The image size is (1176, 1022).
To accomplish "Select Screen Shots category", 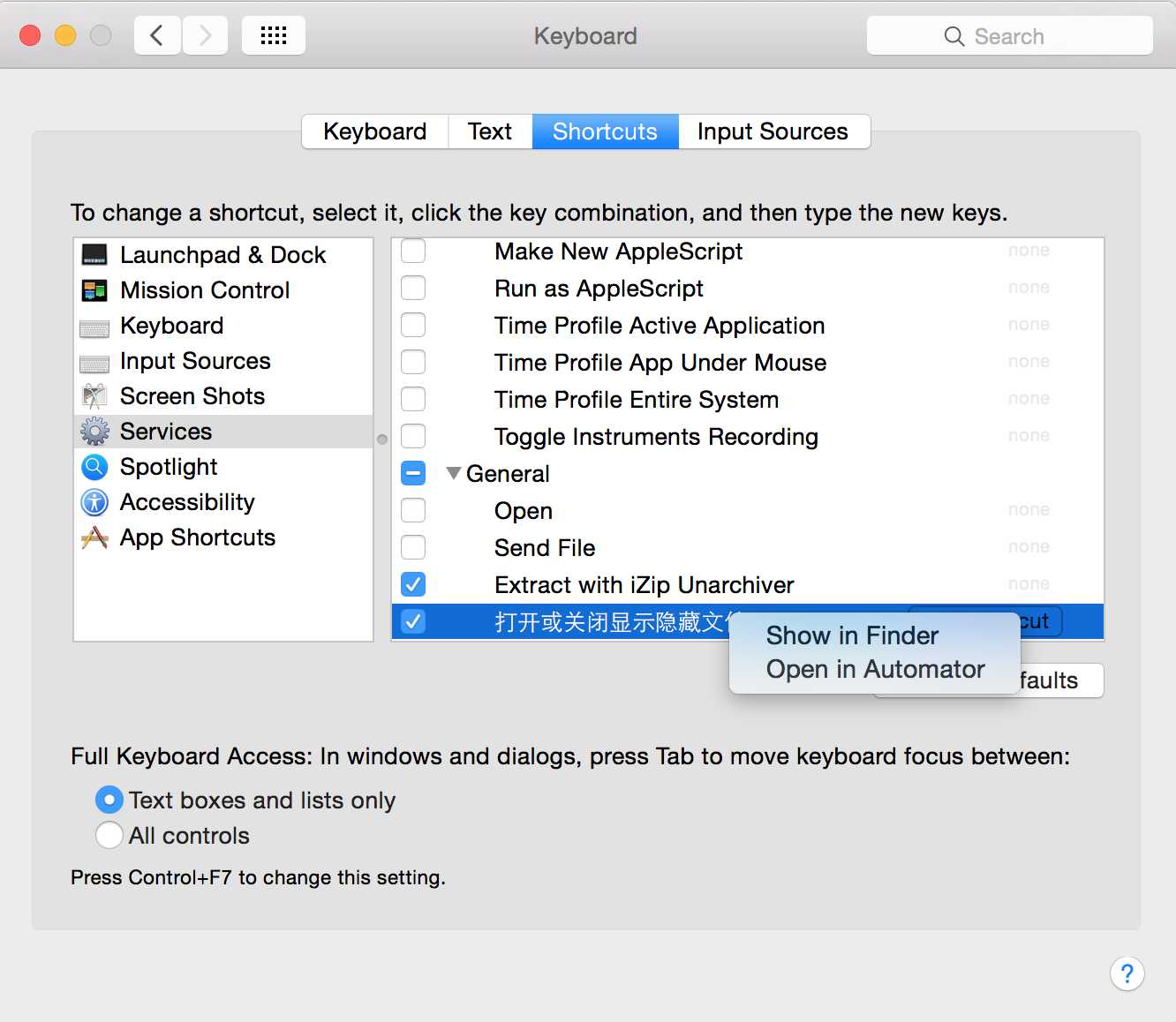I will tap(223, 396).
